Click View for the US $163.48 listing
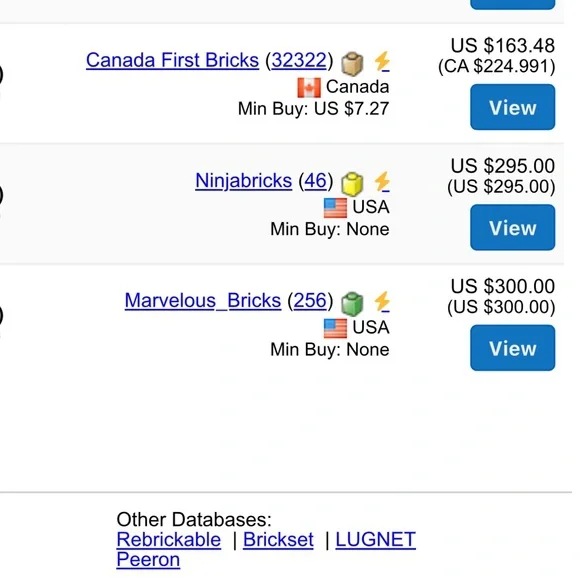 (513, 107)
